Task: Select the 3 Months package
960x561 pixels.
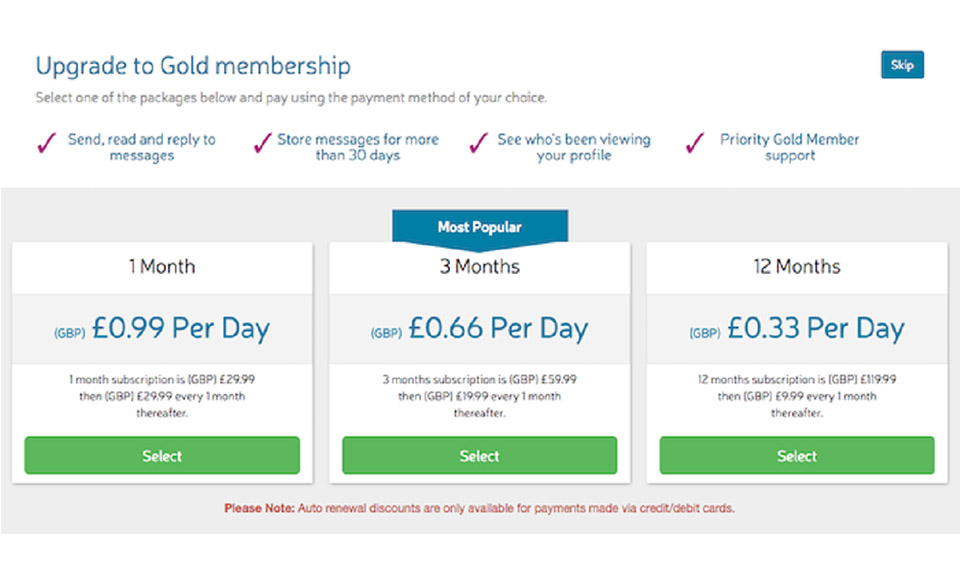Action: pos(479,455)
